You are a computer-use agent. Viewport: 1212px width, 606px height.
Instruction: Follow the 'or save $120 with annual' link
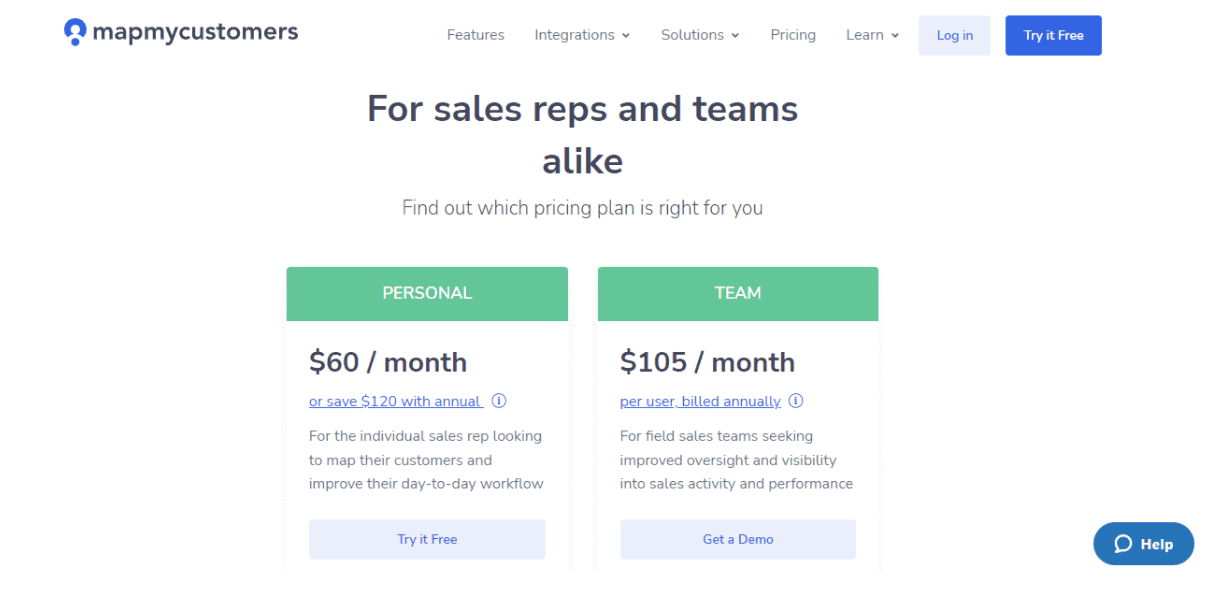tap(396, 401)
